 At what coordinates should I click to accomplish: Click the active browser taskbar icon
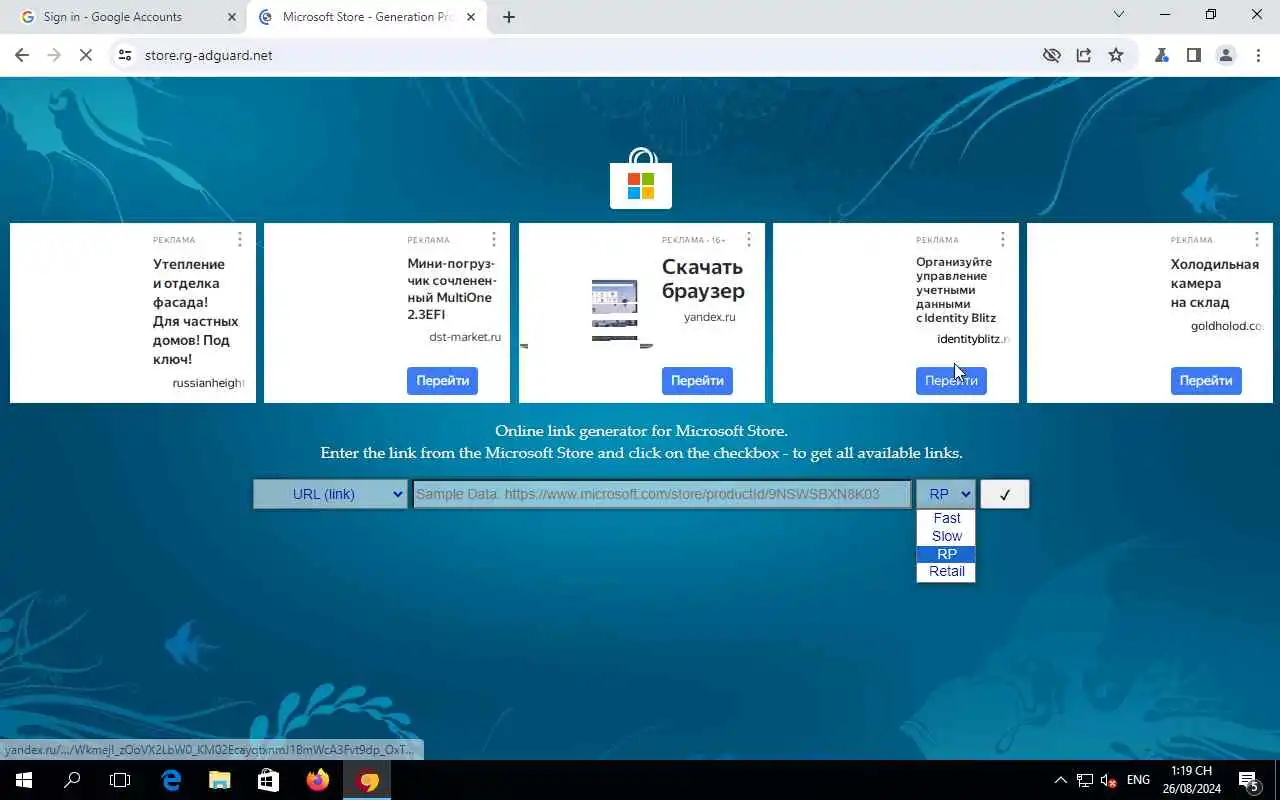[x=368, y=780]
